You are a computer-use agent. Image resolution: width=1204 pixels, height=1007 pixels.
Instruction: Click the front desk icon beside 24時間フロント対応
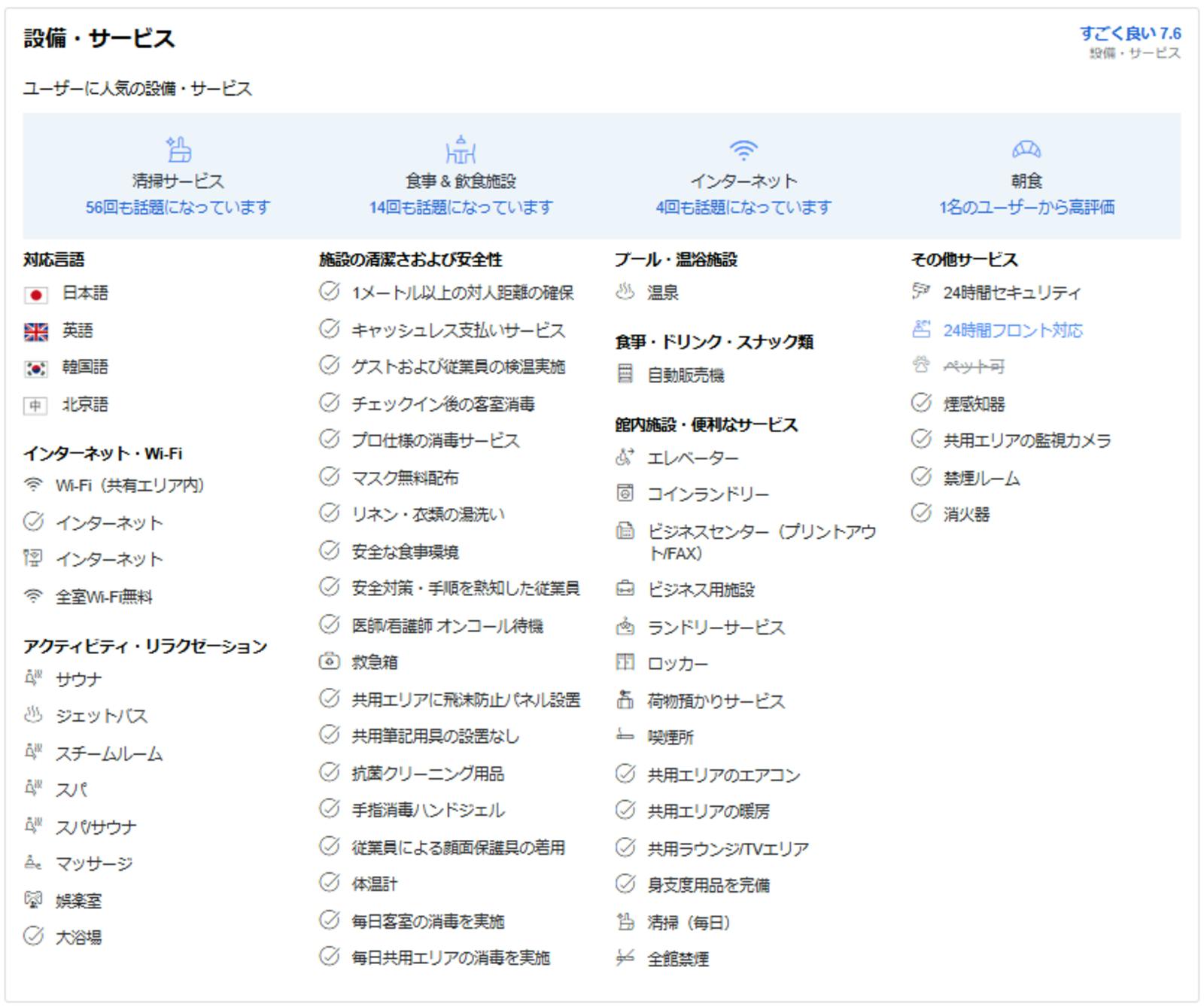tap(921, 329)
